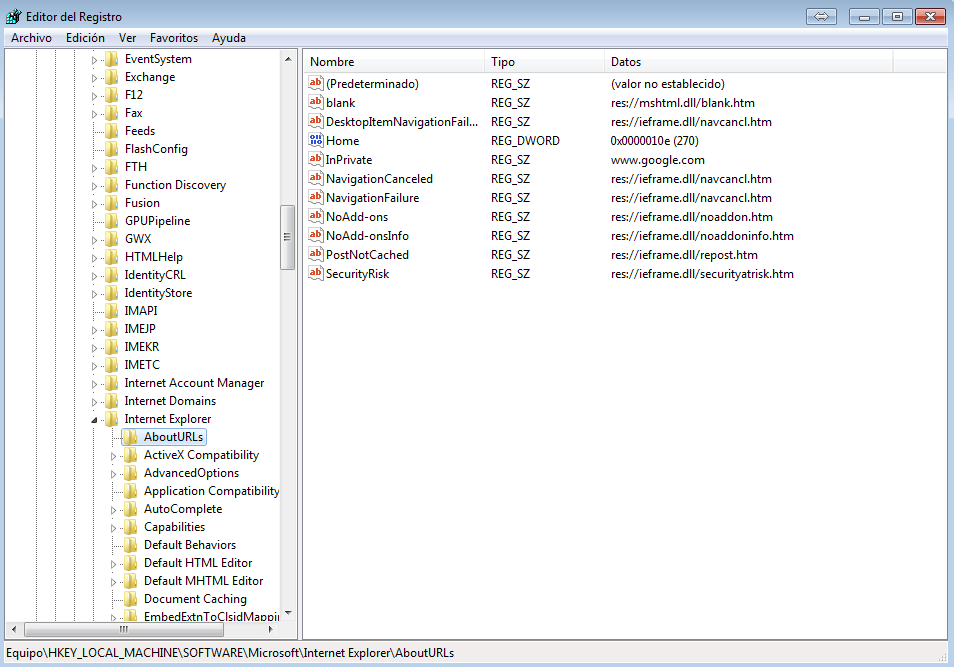This screenshot has width=954, height=667.
Task: Select the string icon of the blank value
Action: (315, 102)
